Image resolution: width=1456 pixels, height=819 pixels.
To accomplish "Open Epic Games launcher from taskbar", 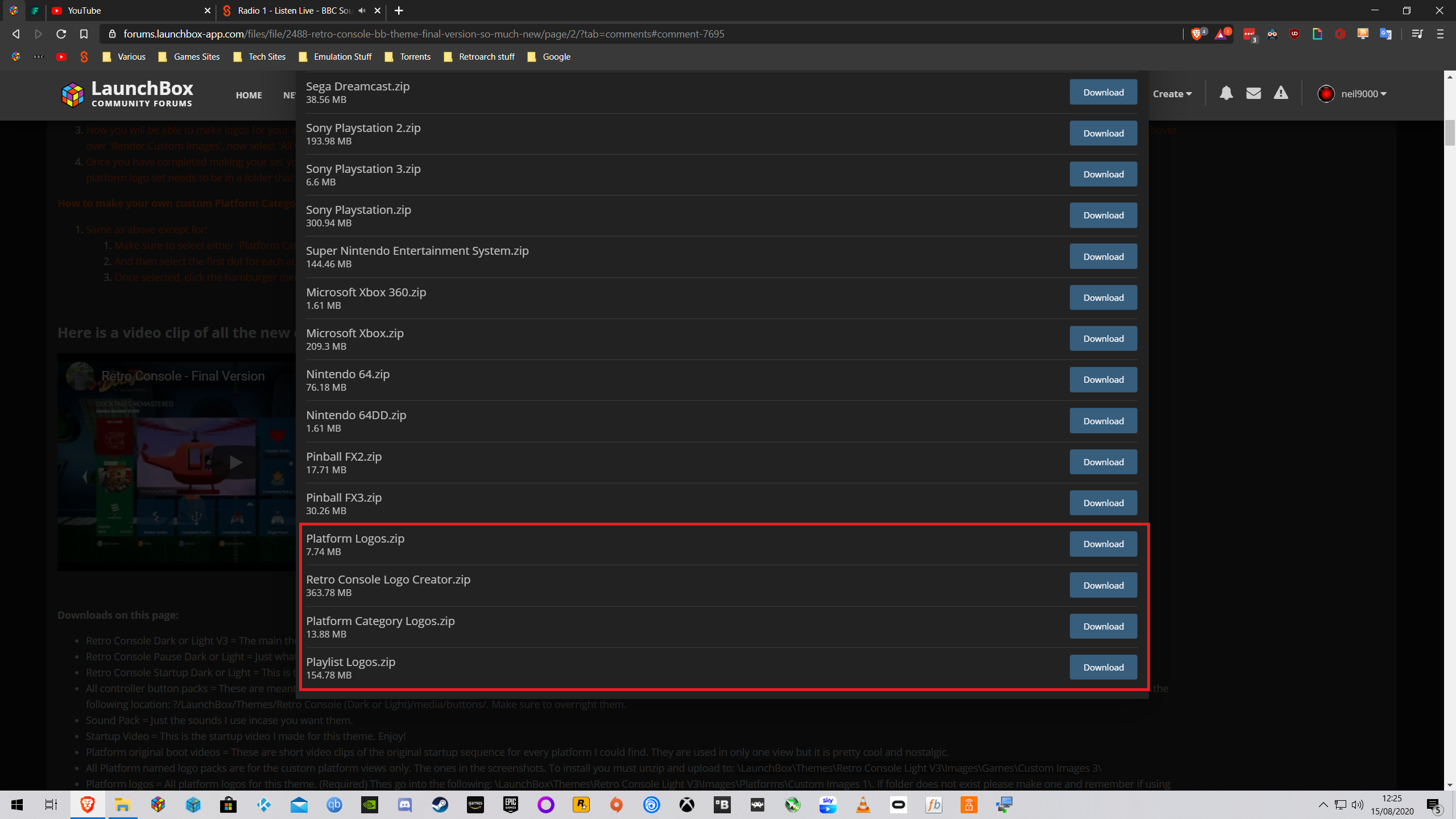I will coord(510,805).
